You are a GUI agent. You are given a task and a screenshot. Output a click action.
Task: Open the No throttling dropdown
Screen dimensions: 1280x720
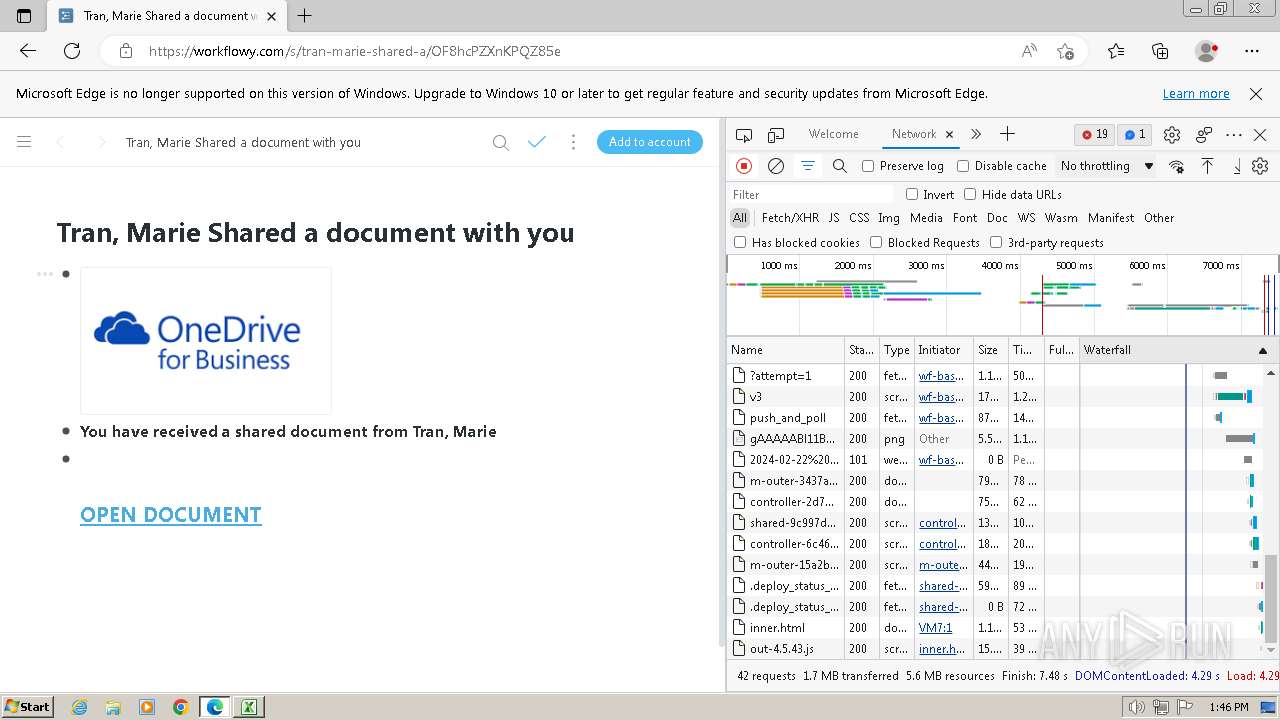pos(1107,166)
